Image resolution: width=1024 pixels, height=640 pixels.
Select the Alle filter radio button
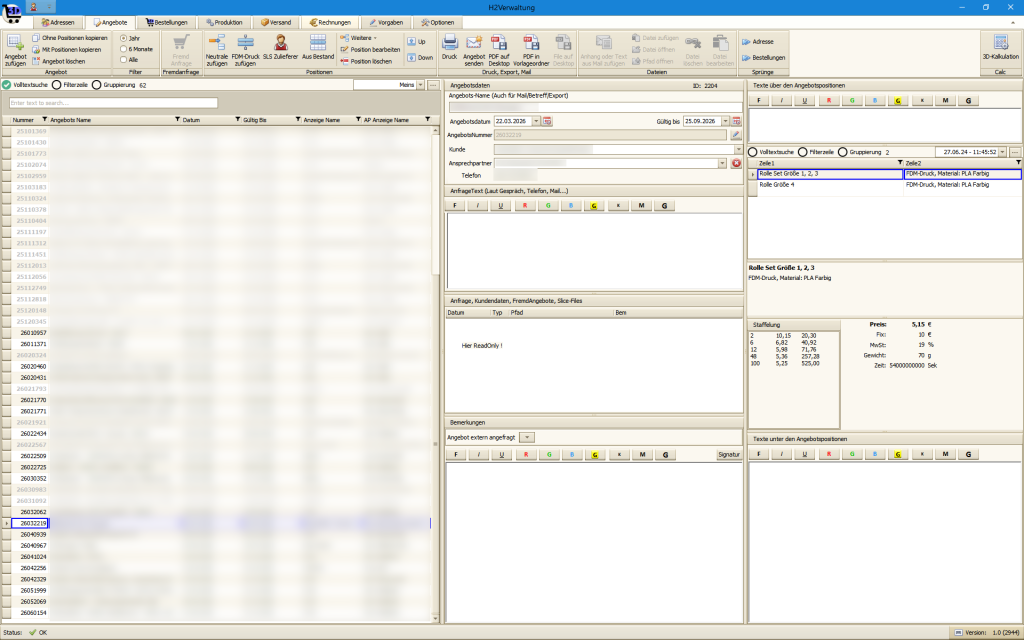pos(123,59)
